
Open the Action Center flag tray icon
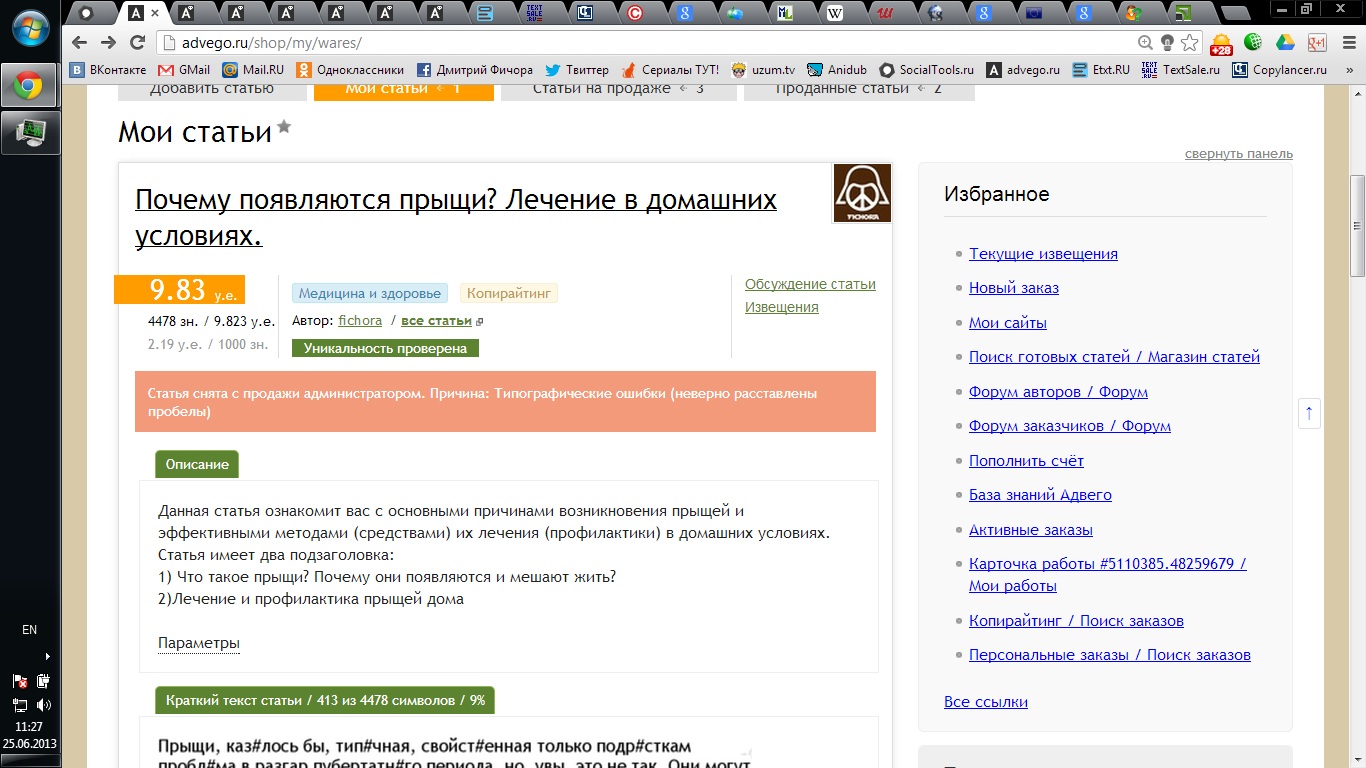point(20,681)
